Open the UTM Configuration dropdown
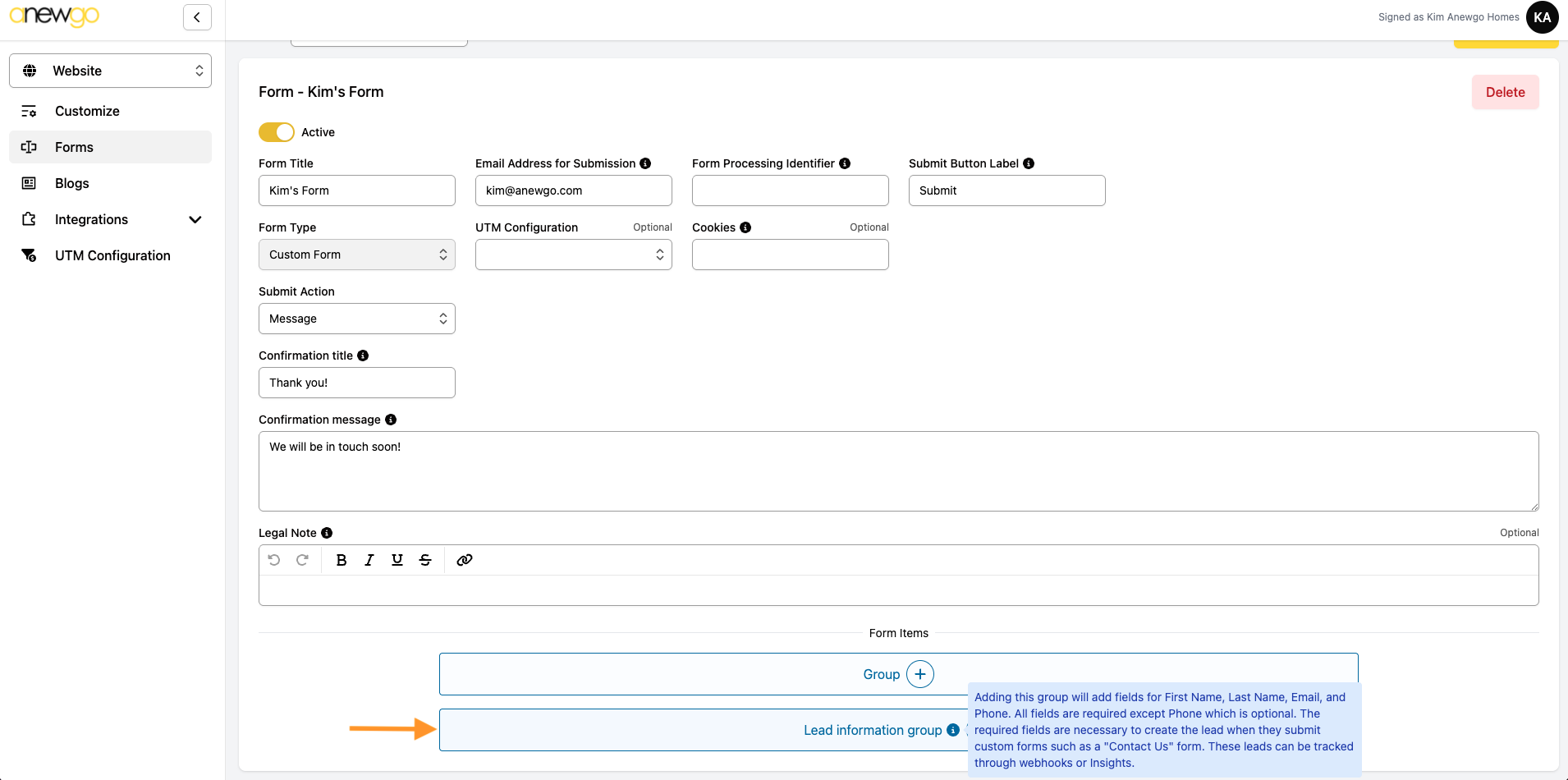The width and height of the screenshot is (1568, 780). pyautogui.click(x=573, y=255)
